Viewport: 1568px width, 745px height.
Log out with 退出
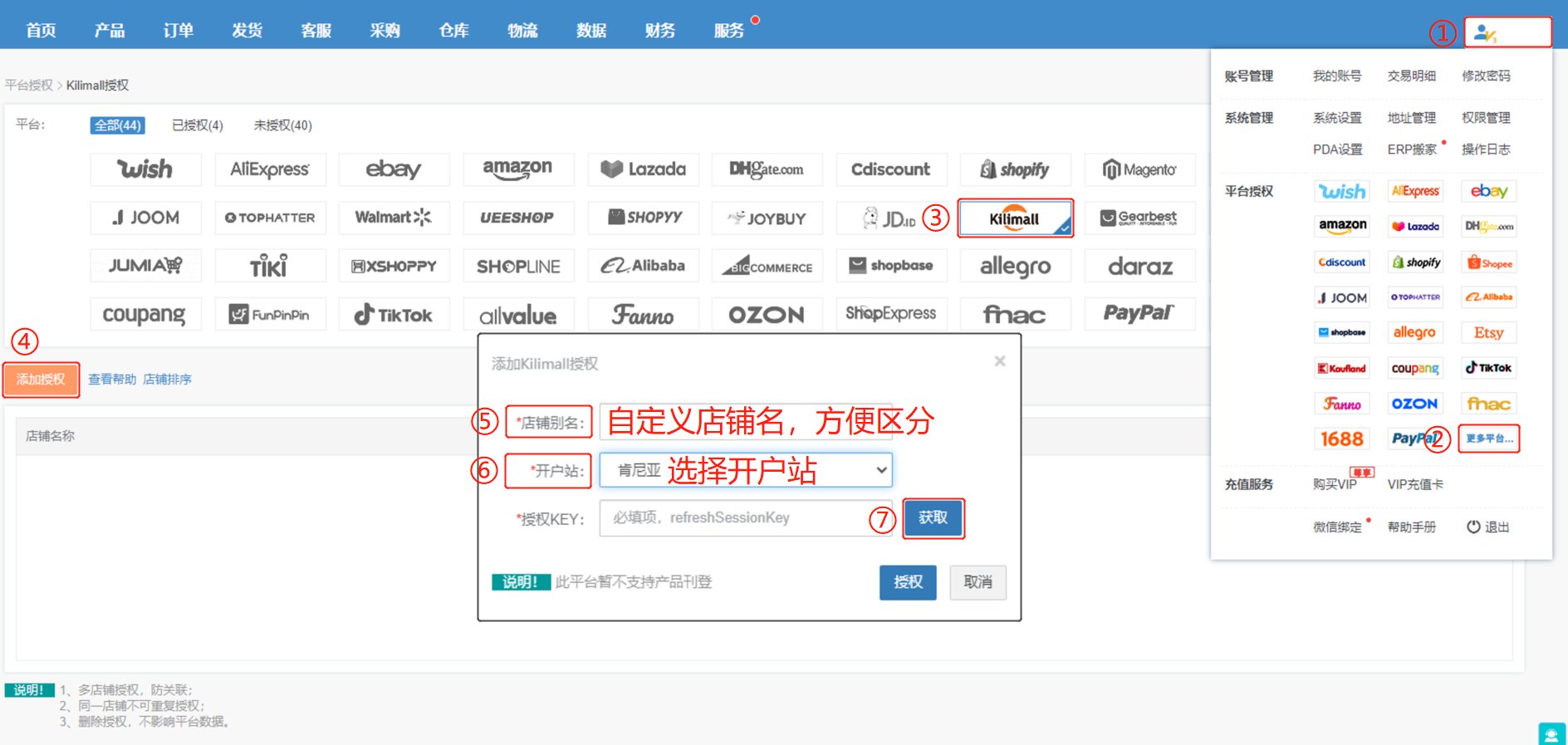[1488, 527]
